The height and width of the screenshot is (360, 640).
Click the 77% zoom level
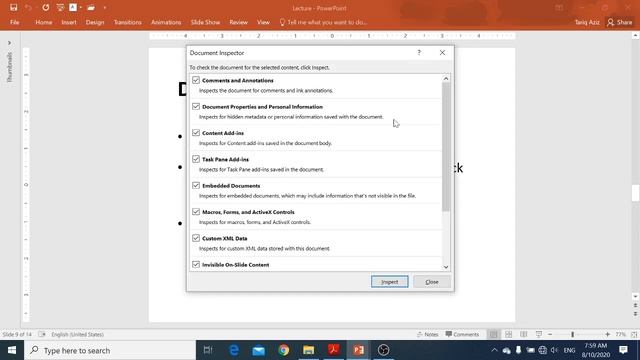(x=621, y=334)
